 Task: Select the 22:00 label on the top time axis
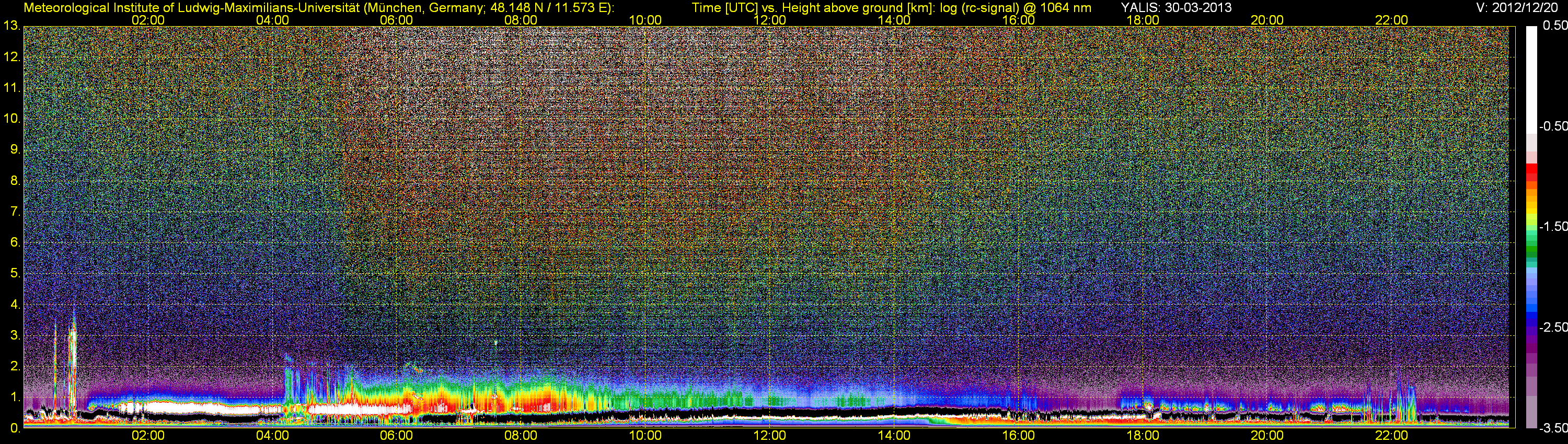click(x=1391, y=20)
